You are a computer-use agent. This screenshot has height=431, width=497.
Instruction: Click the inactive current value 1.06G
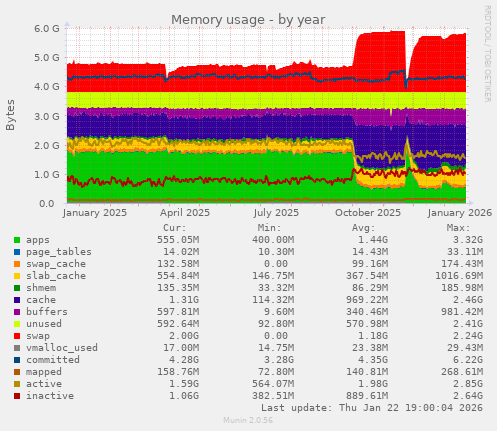tap(184, 396)
